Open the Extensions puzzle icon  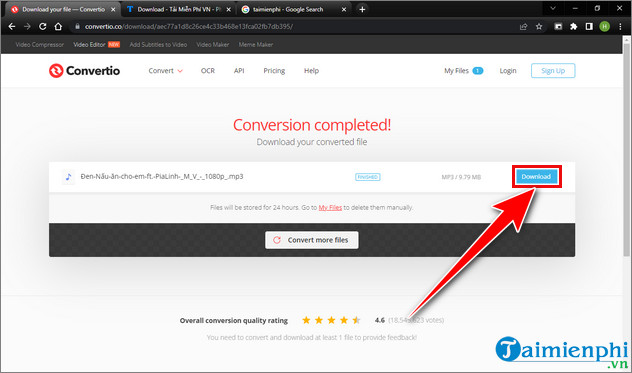574,27
